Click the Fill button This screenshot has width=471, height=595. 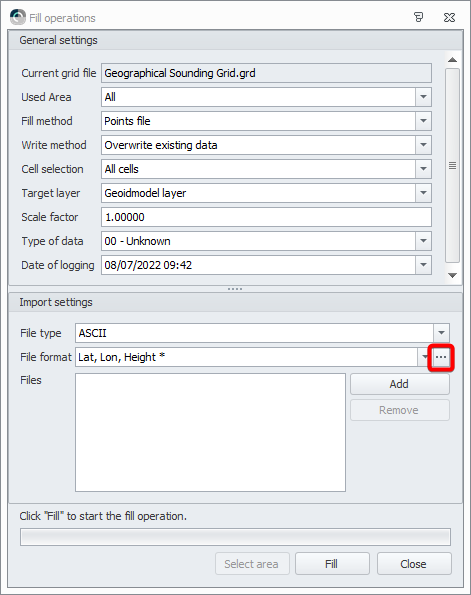[x=332, y=564]
